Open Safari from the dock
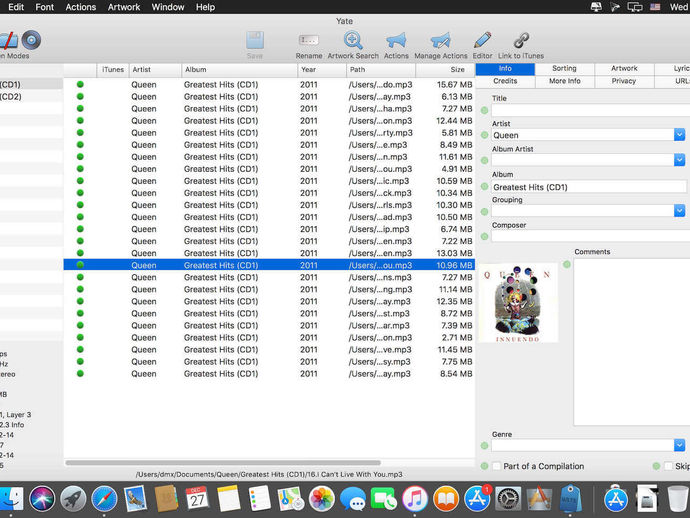Image resolution: width=690 pixels, height=518 pixels. click(104, 499)
